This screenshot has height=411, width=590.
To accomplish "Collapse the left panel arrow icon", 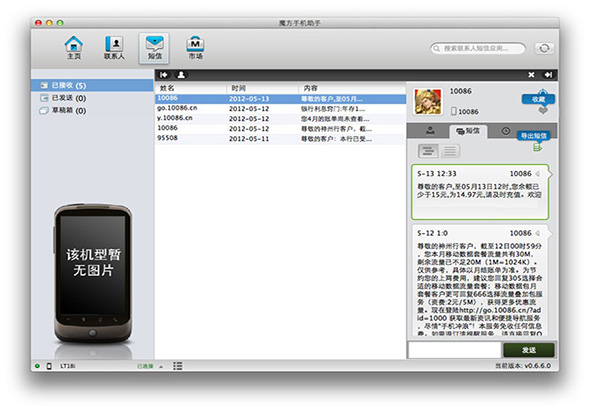I will [x=164, y=75].
